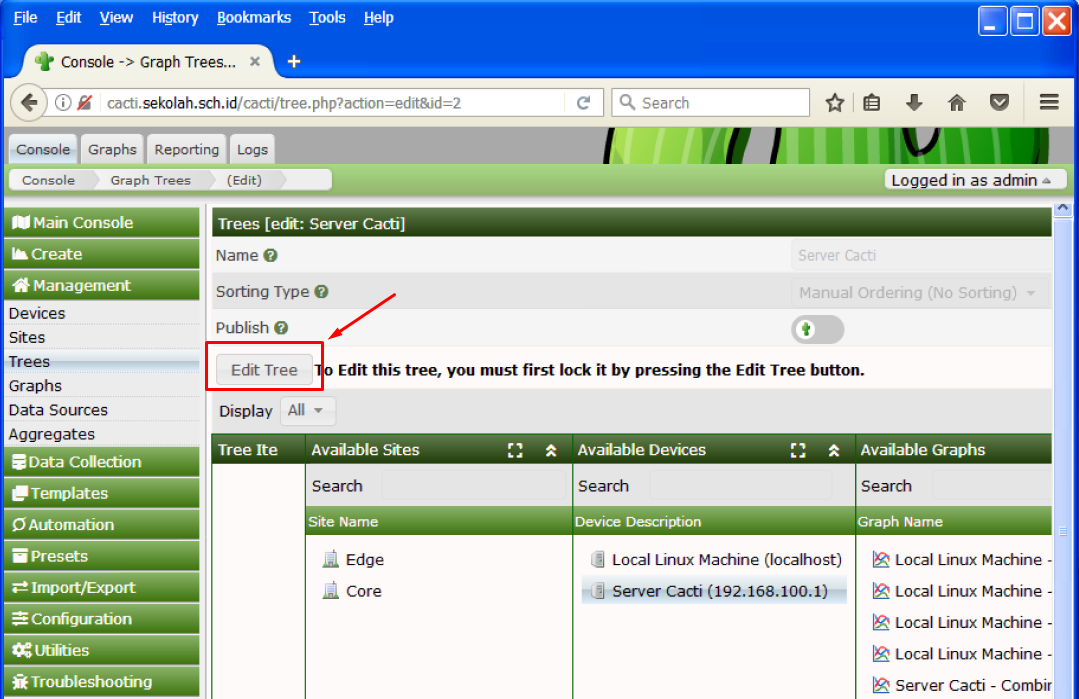Open the Firefox downloads arrow icon

[913, 103]
